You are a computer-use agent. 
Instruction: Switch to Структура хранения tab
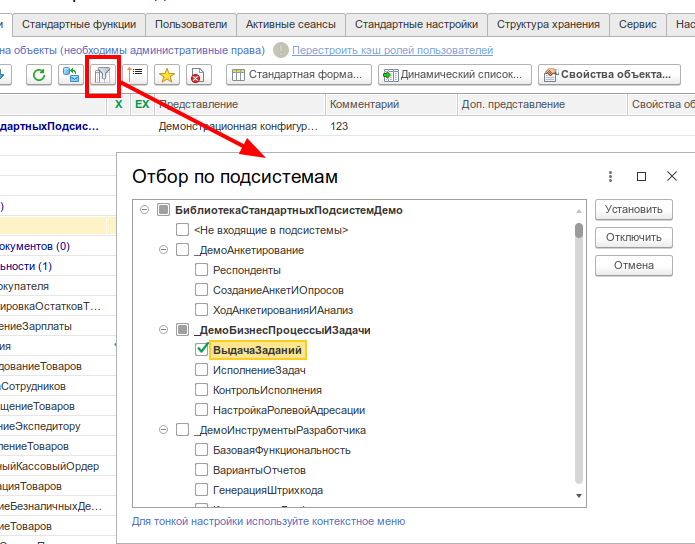pyautogui.click(x=548, y=24)
